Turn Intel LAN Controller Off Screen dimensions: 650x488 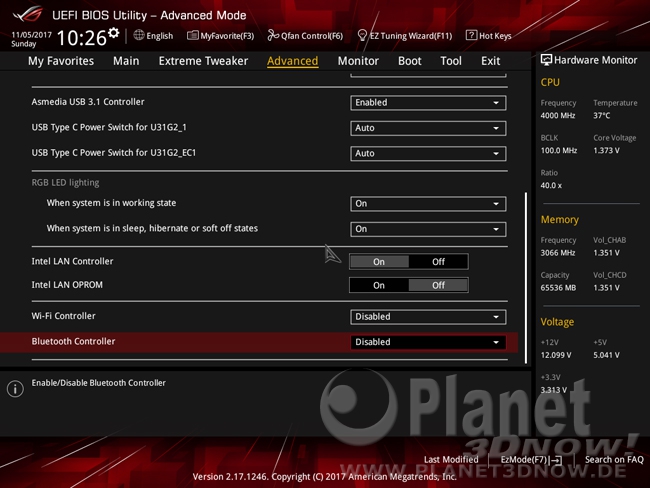(439, 262)
